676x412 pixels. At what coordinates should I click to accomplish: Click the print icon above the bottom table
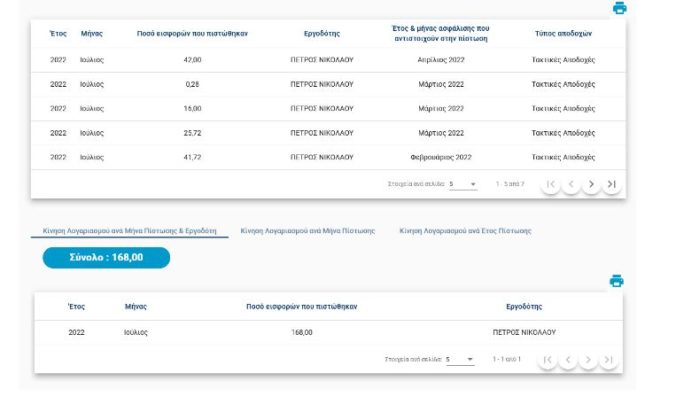616,281
